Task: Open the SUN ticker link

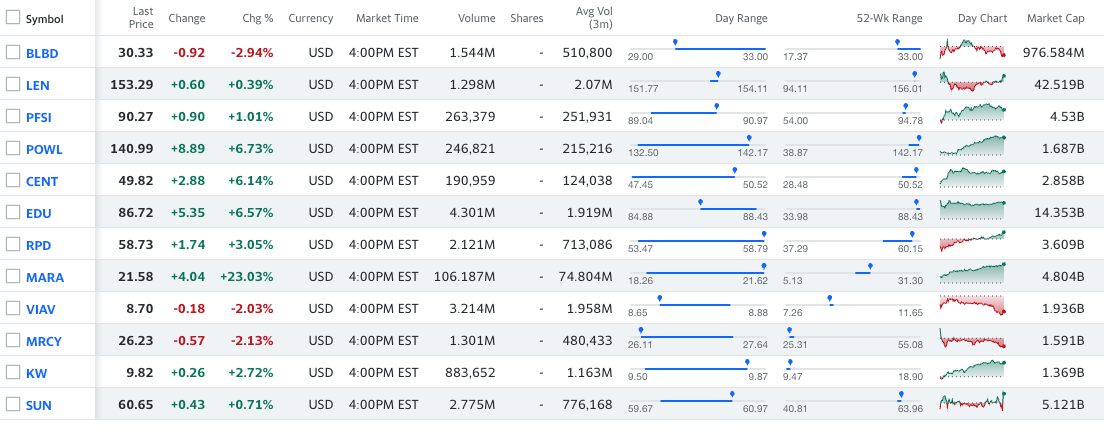Action: pos(39,405)
